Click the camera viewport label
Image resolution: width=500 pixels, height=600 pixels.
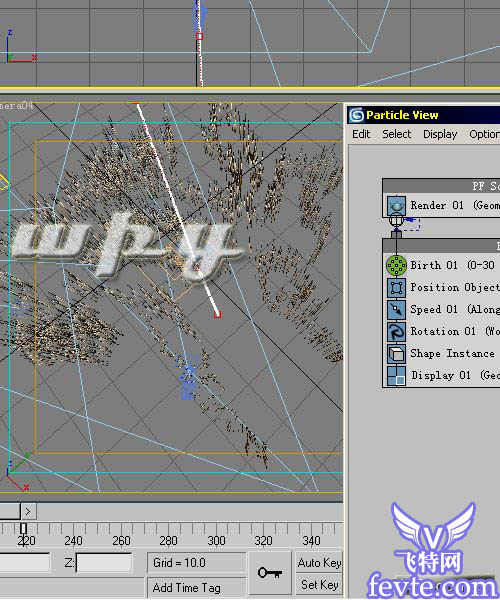[x=17, y=106]
